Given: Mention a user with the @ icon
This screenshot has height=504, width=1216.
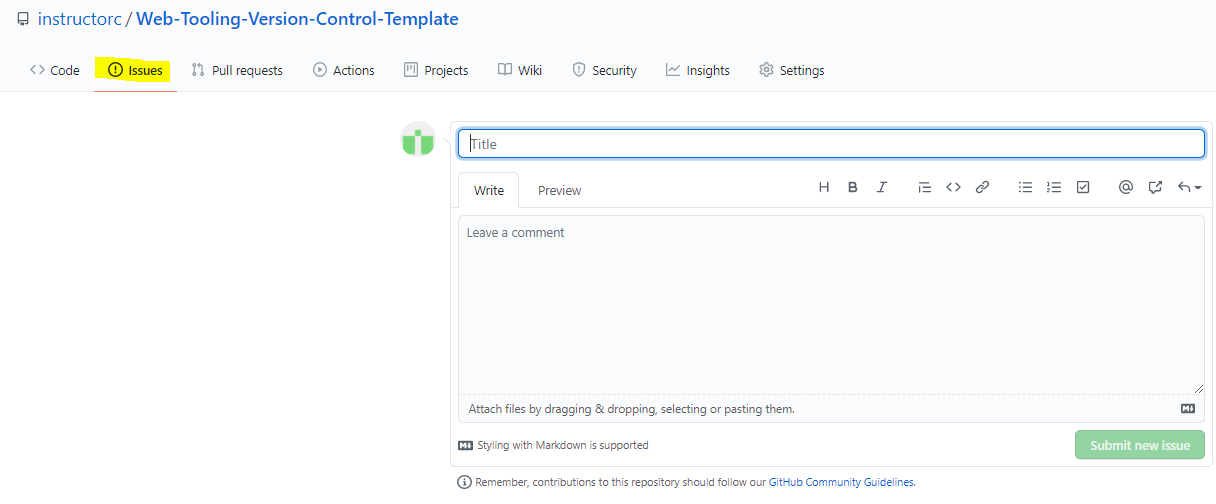Looking at the screenshot, I should point(1126,187).
